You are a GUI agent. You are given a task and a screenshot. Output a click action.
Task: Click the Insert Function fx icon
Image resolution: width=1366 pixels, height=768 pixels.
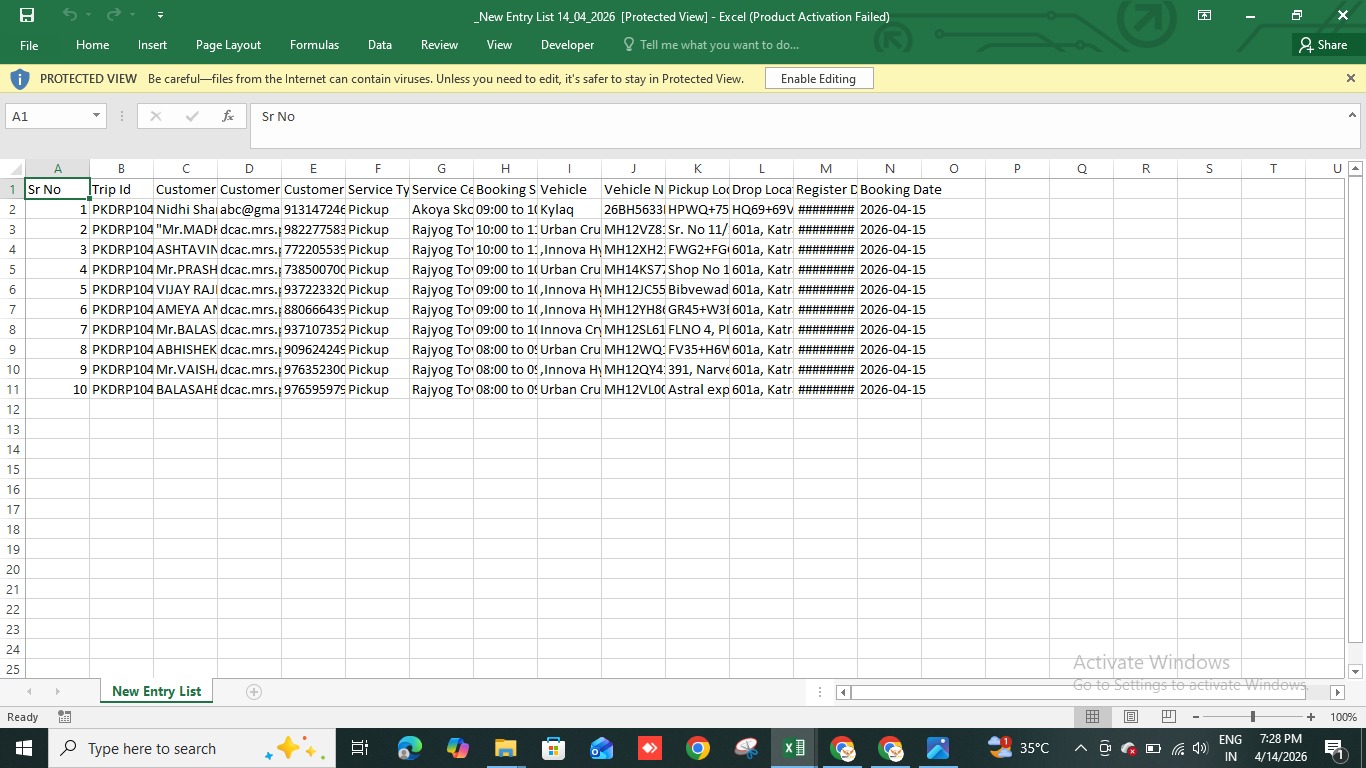(228, 116)
